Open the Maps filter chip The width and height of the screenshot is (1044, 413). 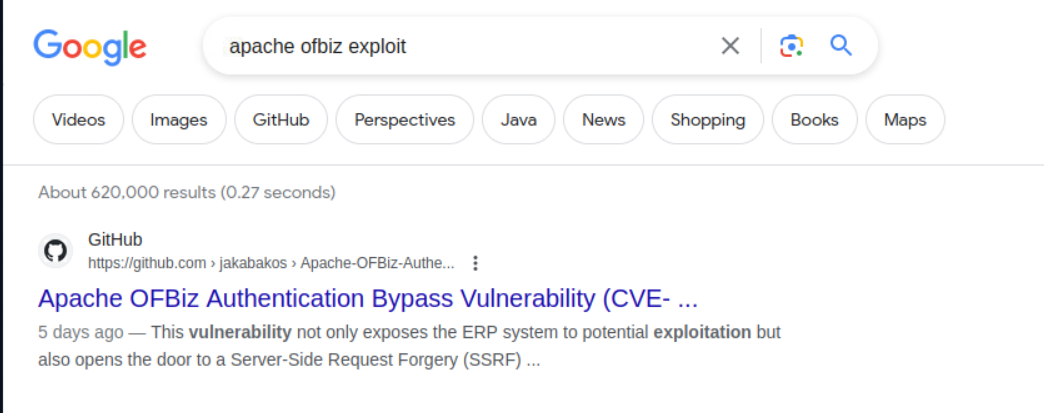905,120
